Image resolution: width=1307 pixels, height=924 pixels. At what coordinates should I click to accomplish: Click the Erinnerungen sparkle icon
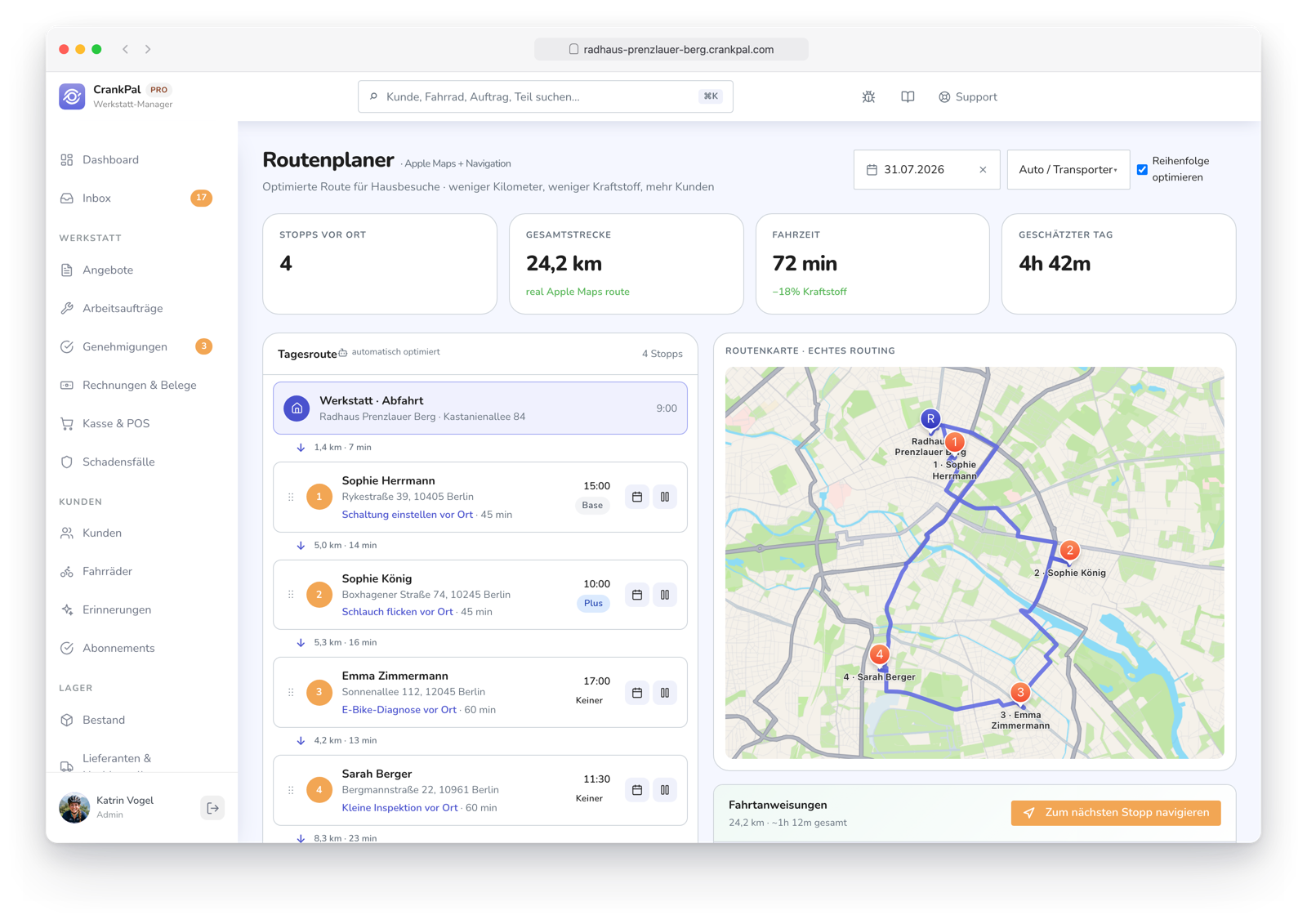click(67, 609)
